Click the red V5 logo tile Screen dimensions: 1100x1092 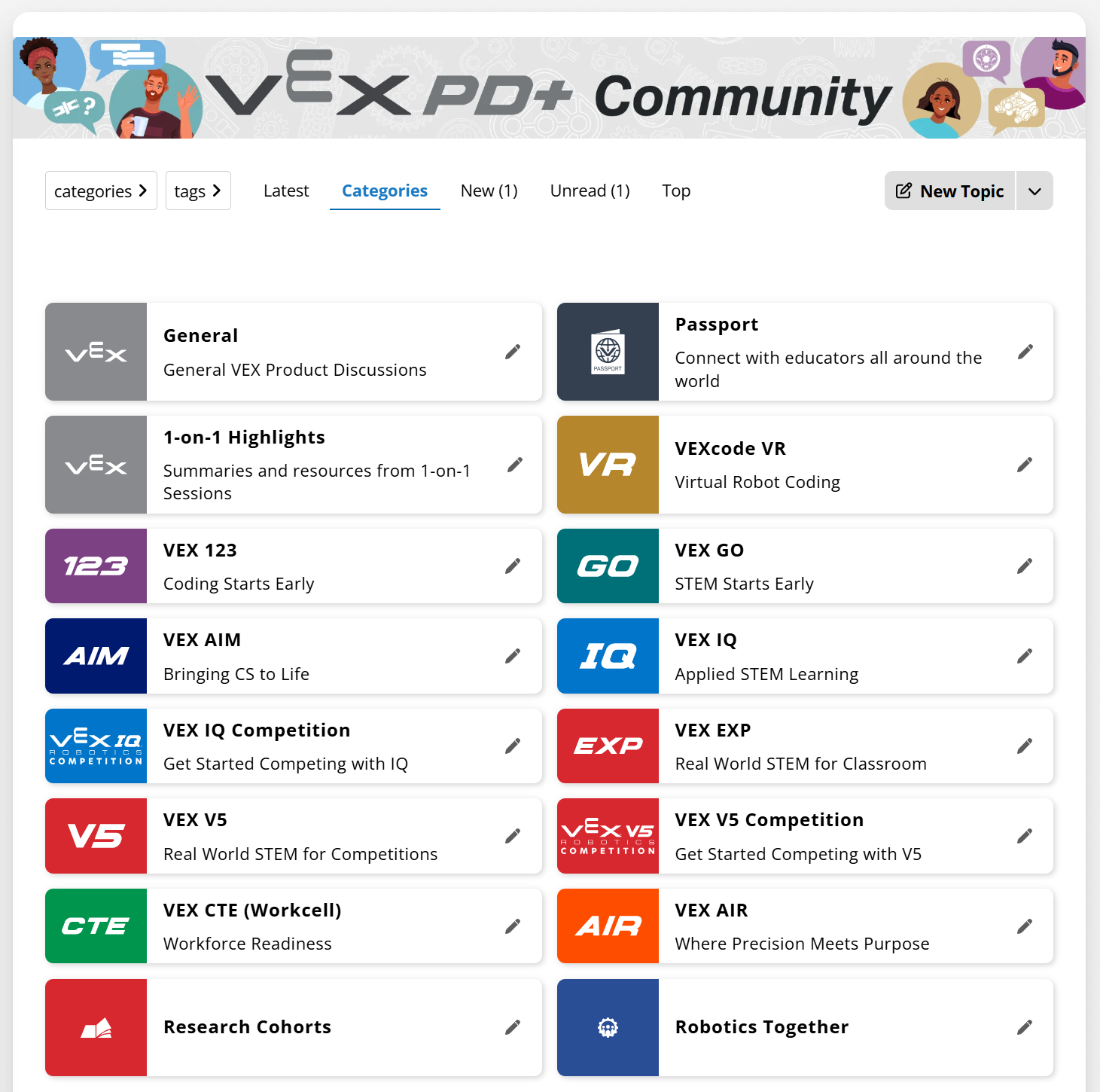point(96,836)
